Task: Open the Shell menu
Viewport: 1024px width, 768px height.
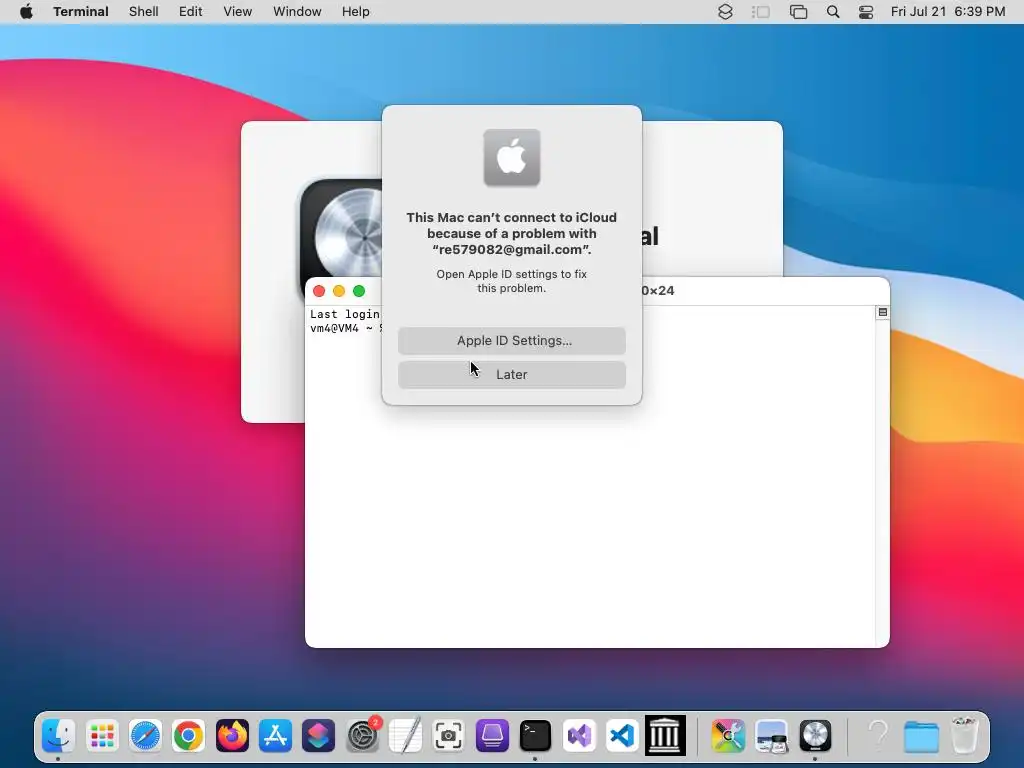Action: tap(144, 12)
